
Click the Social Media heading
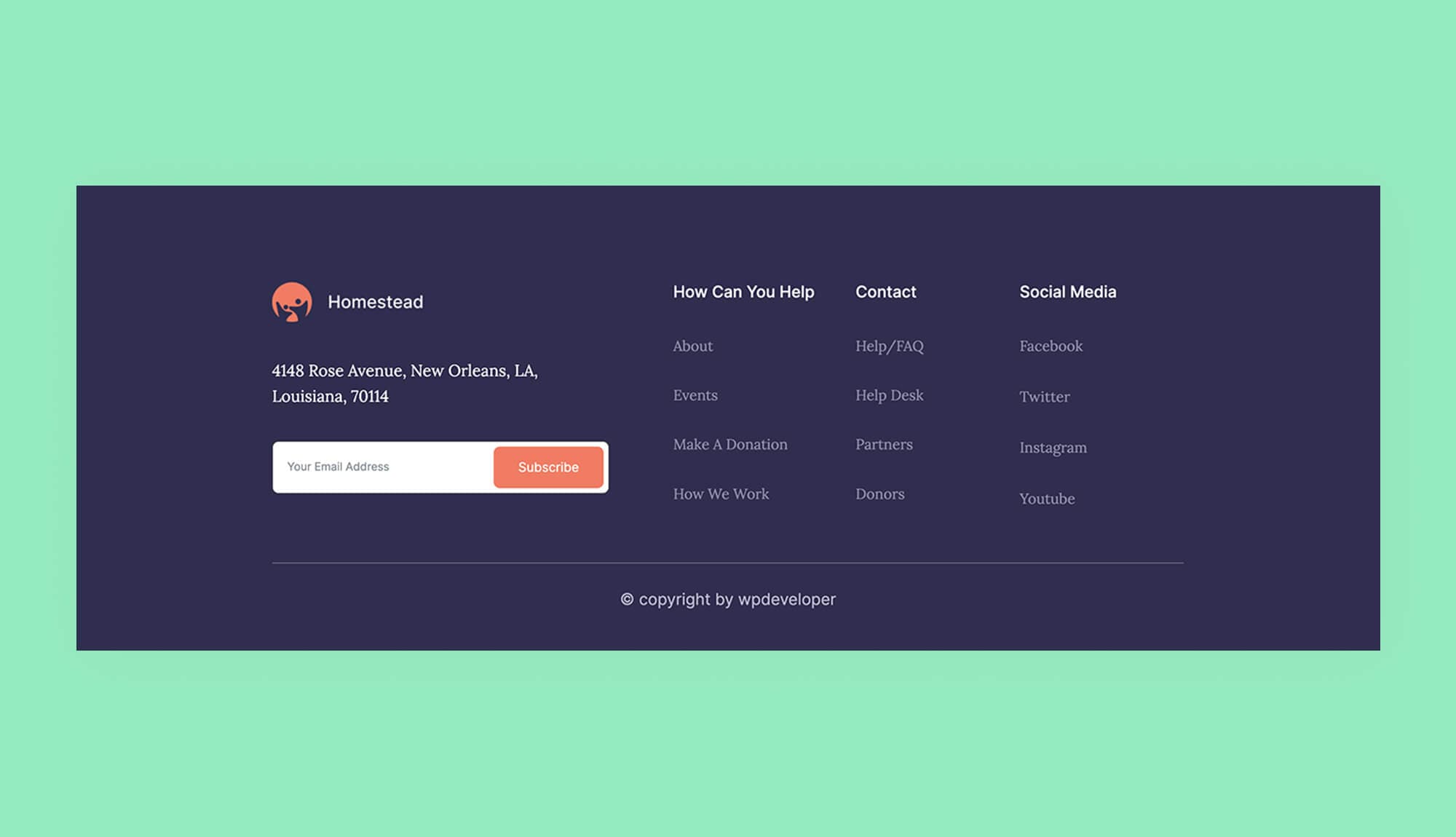pyautogui.click(x=1068, y=292)
